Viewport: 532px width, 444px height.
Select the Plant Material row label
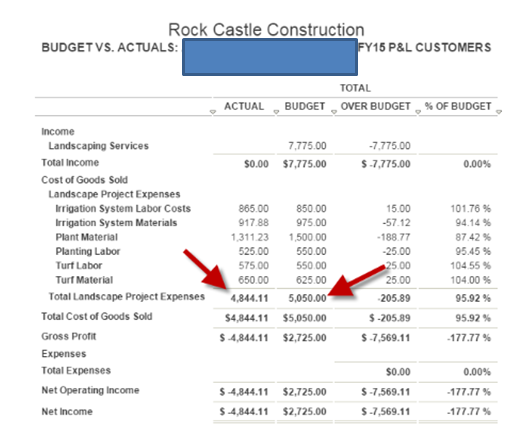(87, 237)
